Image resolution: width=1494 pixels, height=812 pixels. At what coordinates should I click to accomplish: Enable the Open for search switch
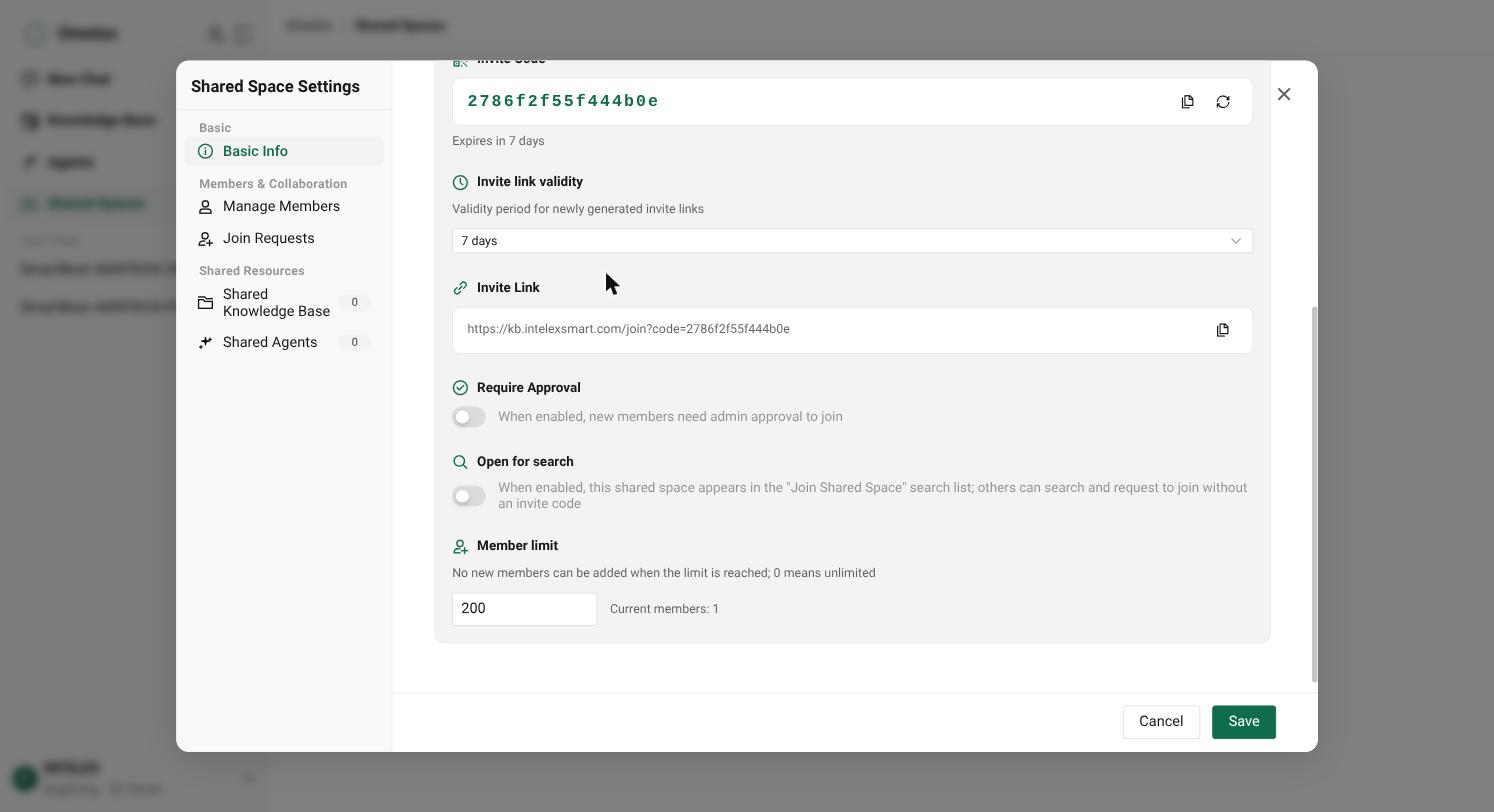click(x=469, y=496)
